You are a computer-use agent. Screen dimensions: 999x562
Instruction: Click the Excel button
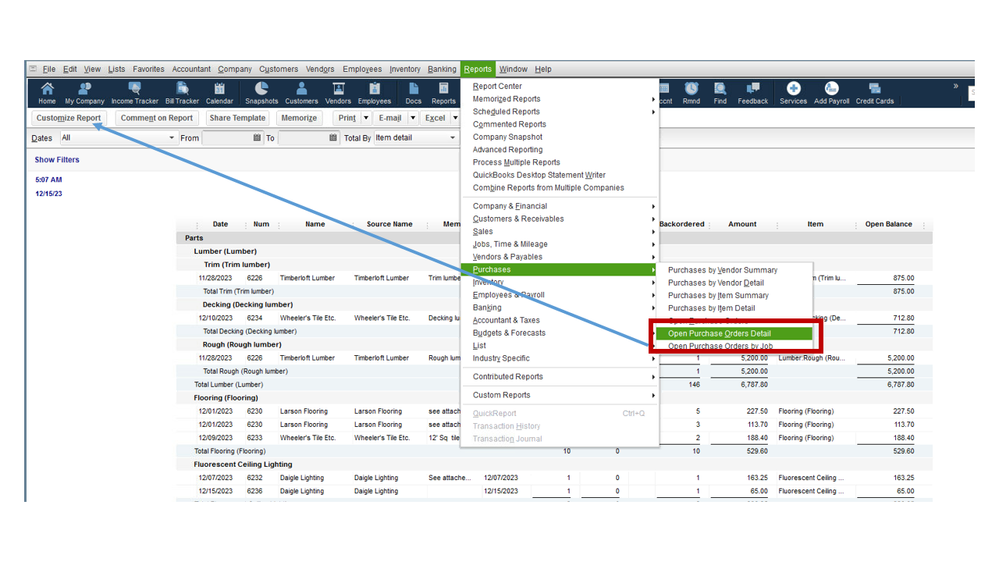click(x=435, y=118)
